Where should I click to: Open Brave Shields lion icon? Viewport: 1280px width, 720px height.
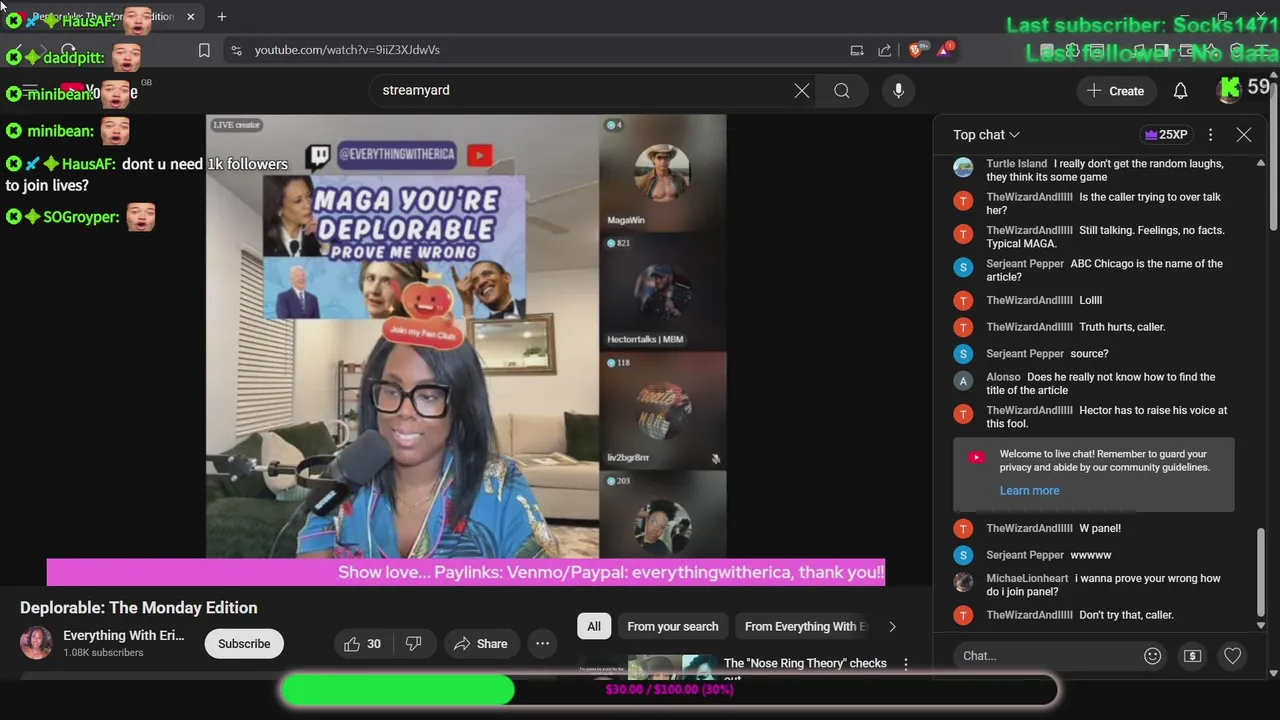click(915, 50)
